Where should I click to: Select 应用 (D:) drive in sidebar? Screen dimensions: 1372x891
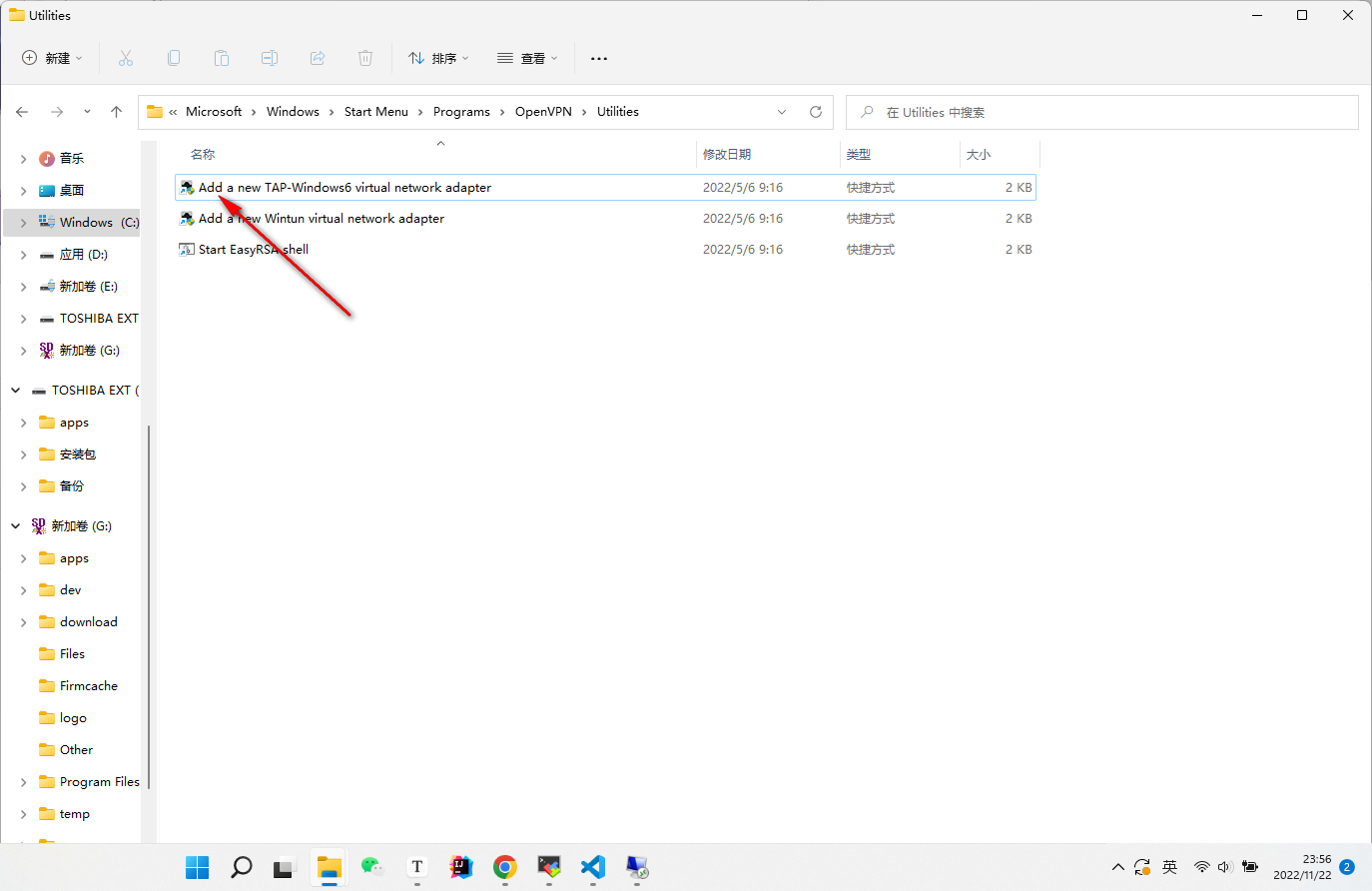84,254
